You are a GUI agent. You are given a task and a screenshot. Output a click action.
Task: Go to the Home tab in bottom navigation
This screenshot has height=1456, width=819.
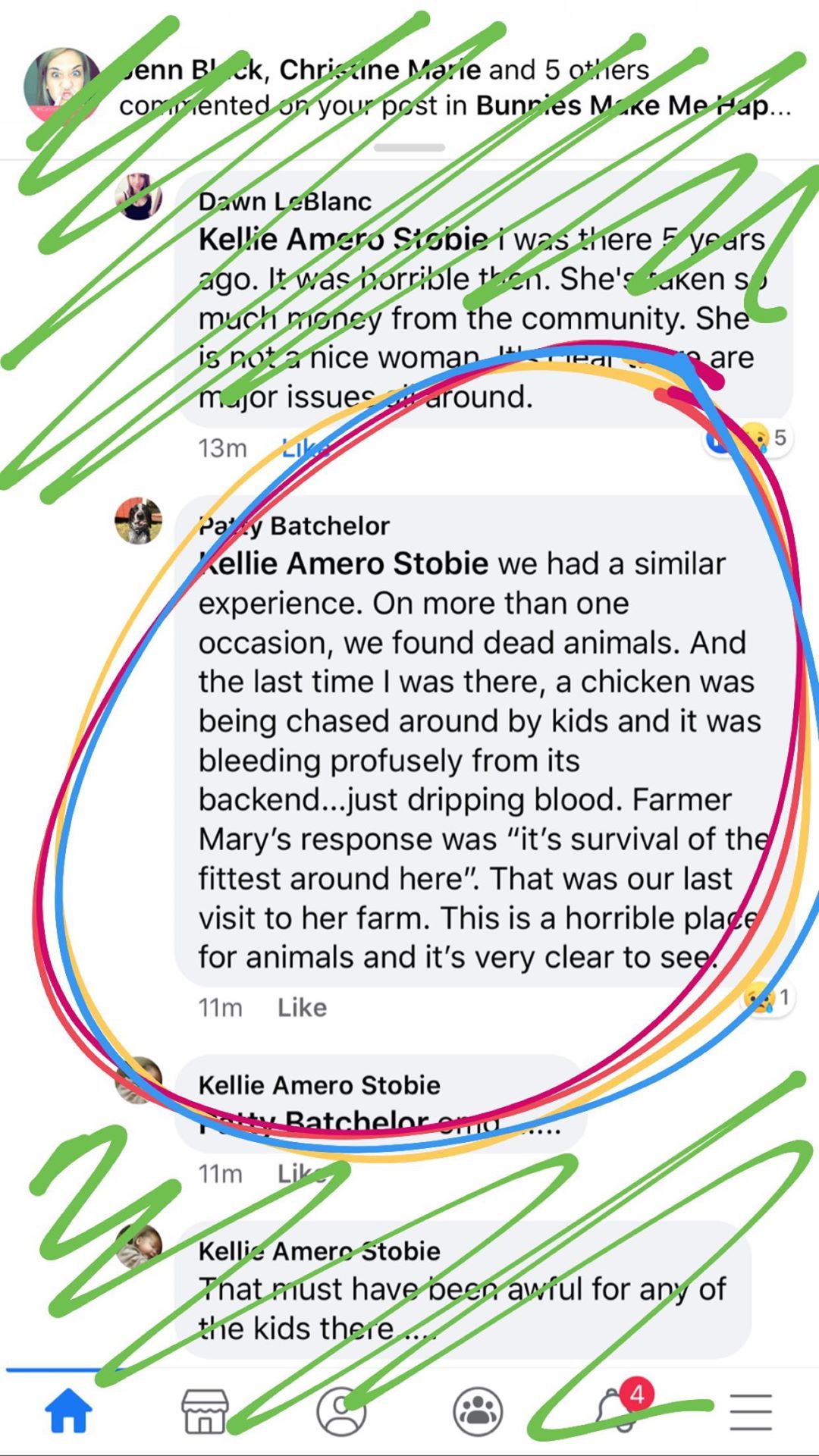(x=68, y=1411)
